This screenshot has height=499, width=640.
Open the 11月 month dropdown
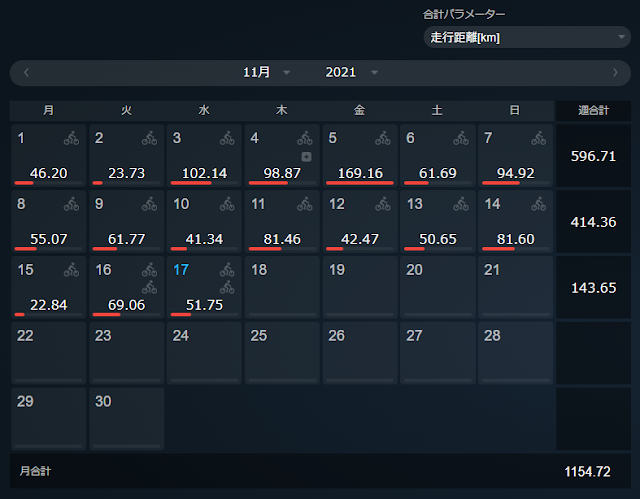(x=266, y=73)
